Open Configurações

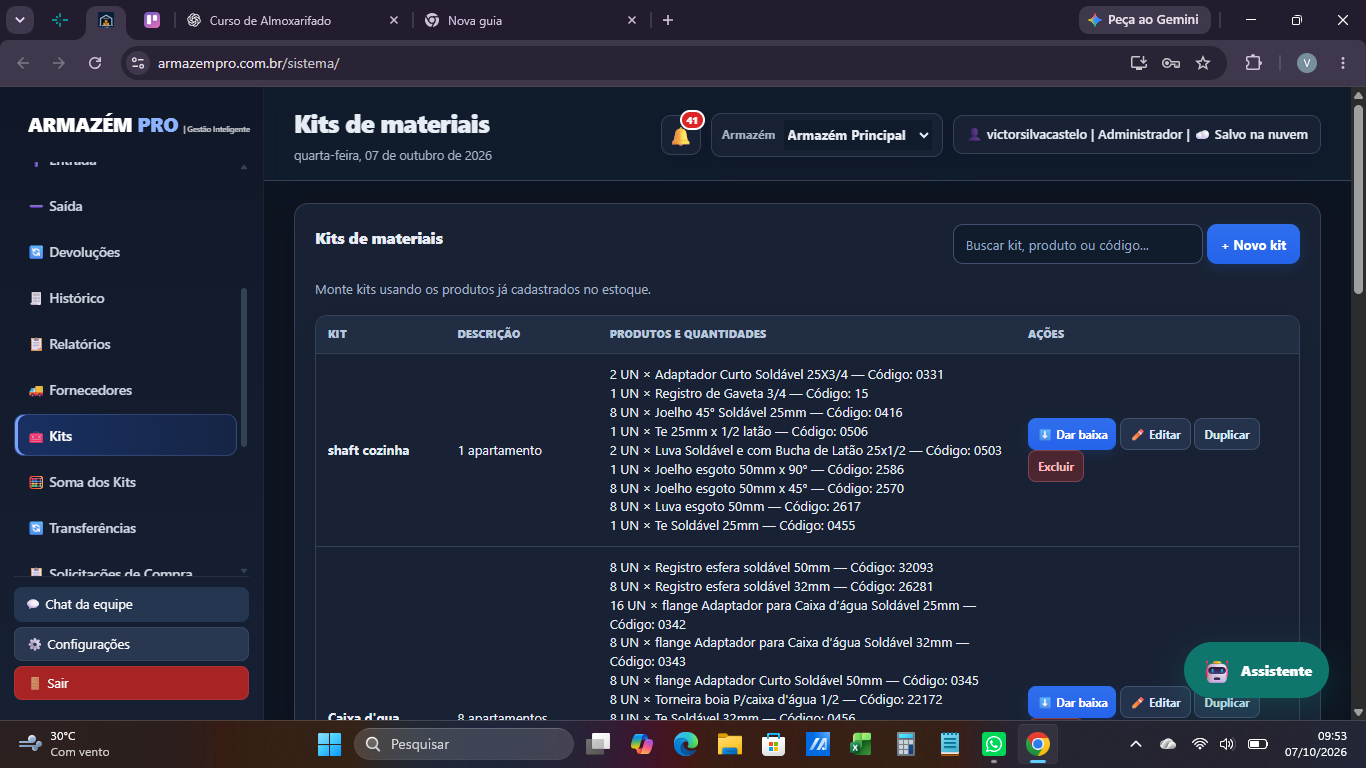131,644
